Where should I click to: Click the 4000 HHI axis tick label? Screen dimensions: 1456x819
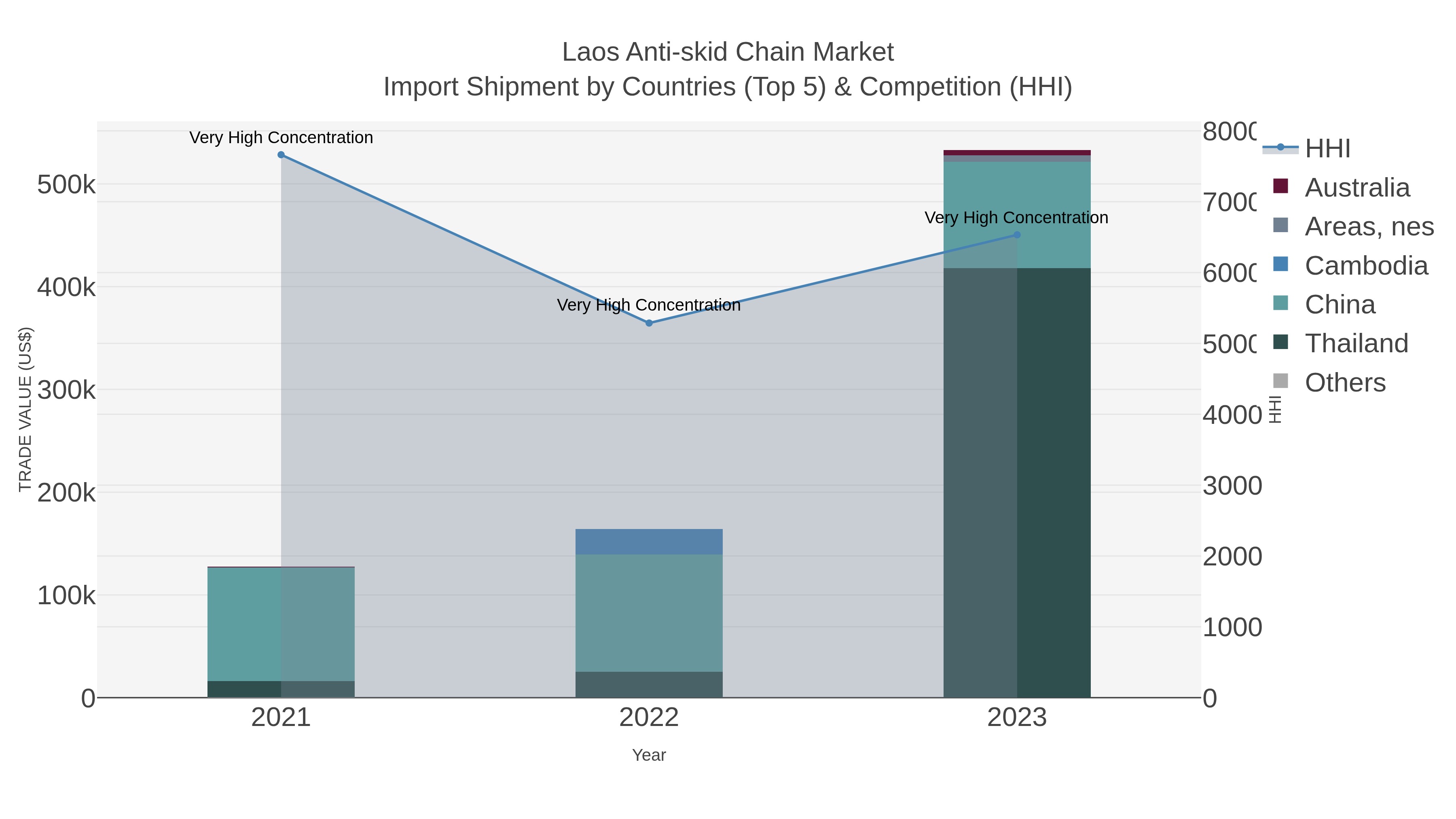pos(1232,415)
